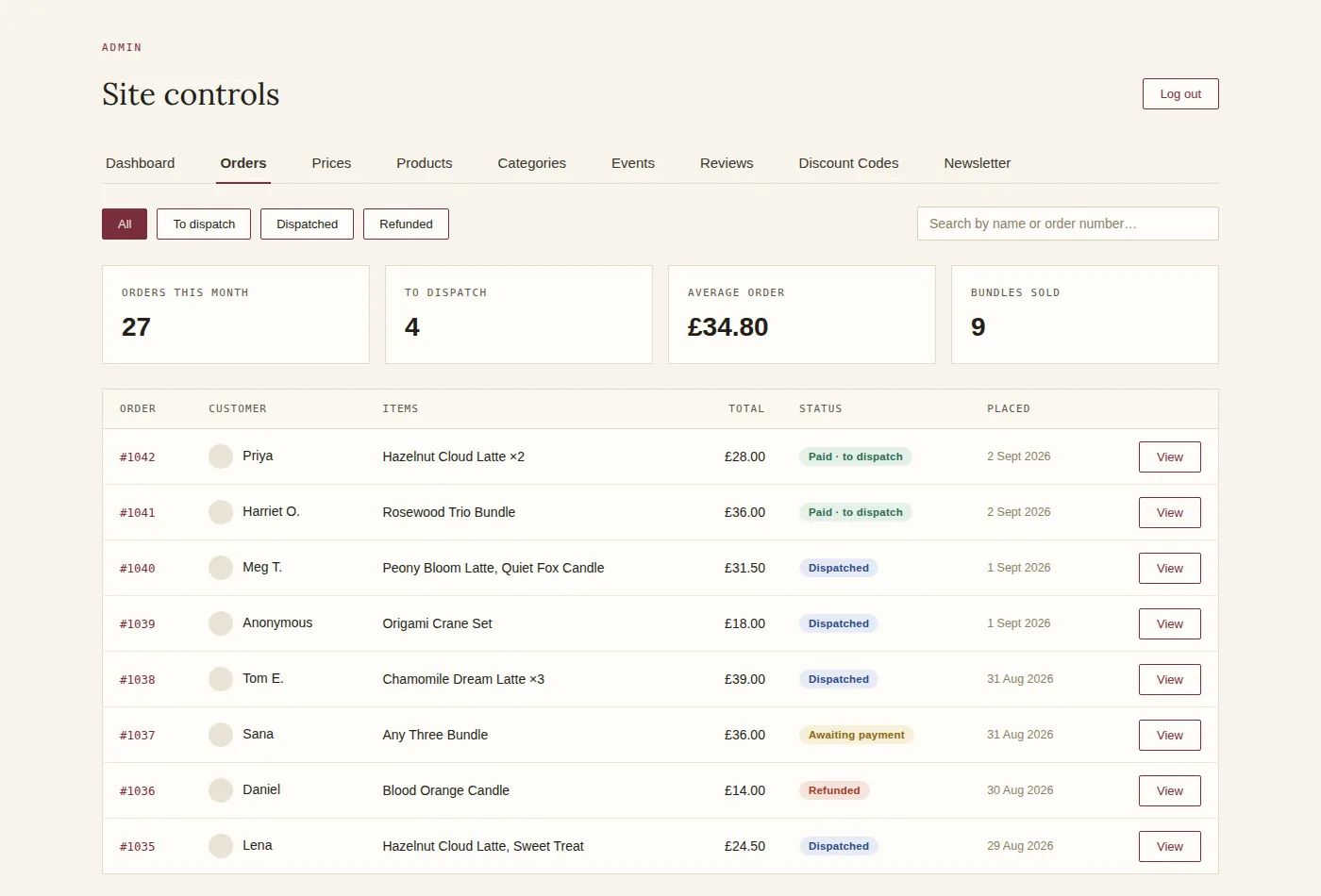
Task: Click Sana's avatar circle
Action: tap(221, 735)
